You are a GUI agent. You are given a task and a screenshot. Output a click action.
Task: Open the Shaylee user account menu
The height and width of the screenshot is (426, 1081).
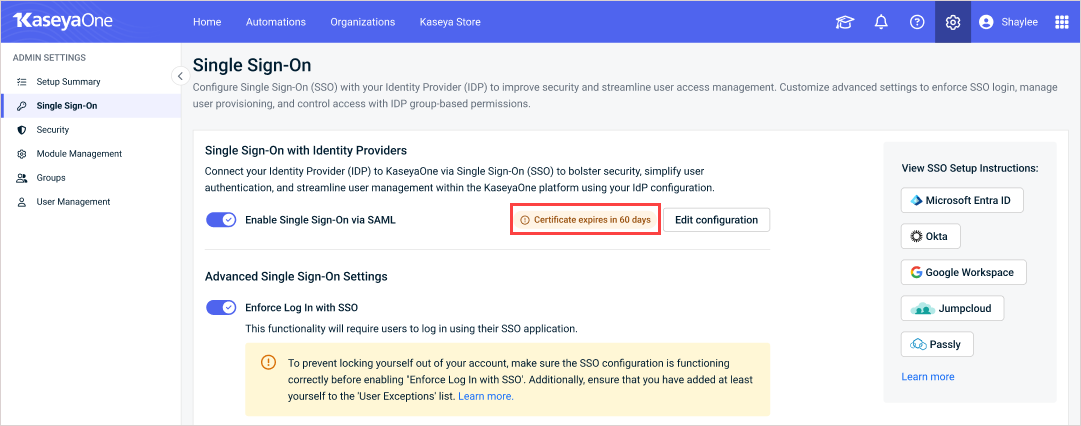click(1008, 22)
